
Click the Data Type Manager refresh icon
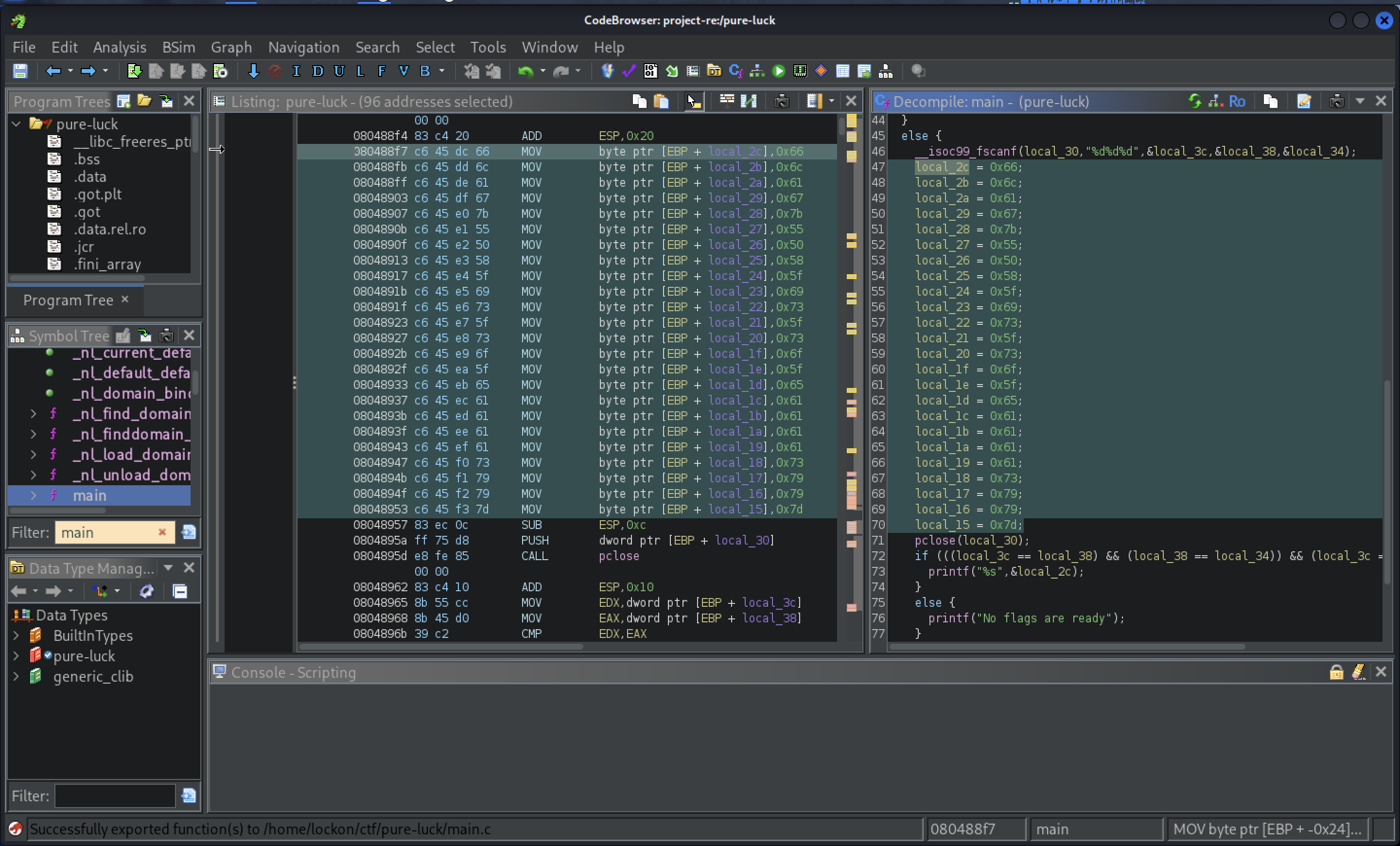pyautogui.click(x=147, y=591)
